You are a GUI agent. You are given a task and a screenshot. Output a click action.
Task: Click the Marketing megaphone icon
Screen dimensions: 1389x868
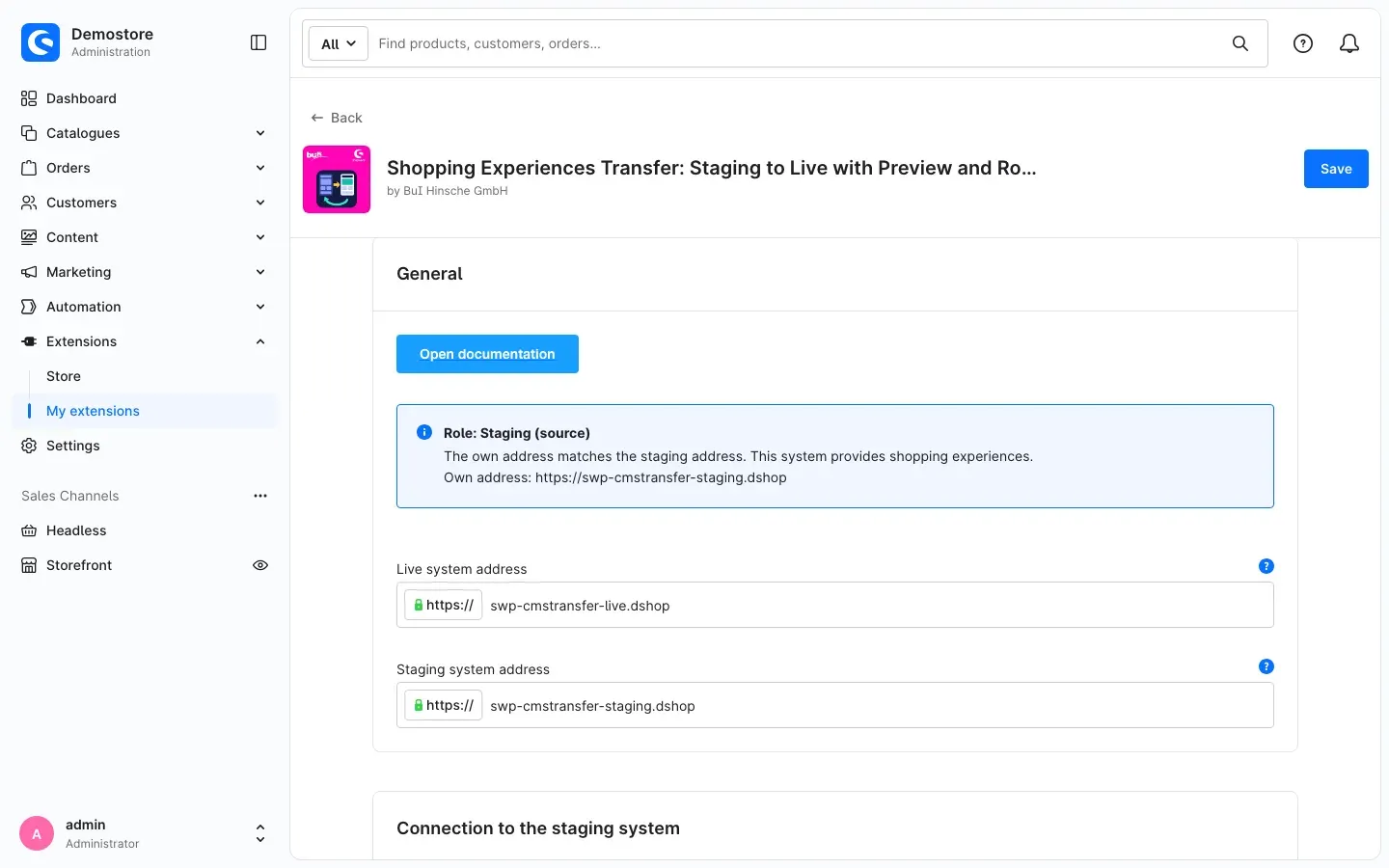[29, 272]
